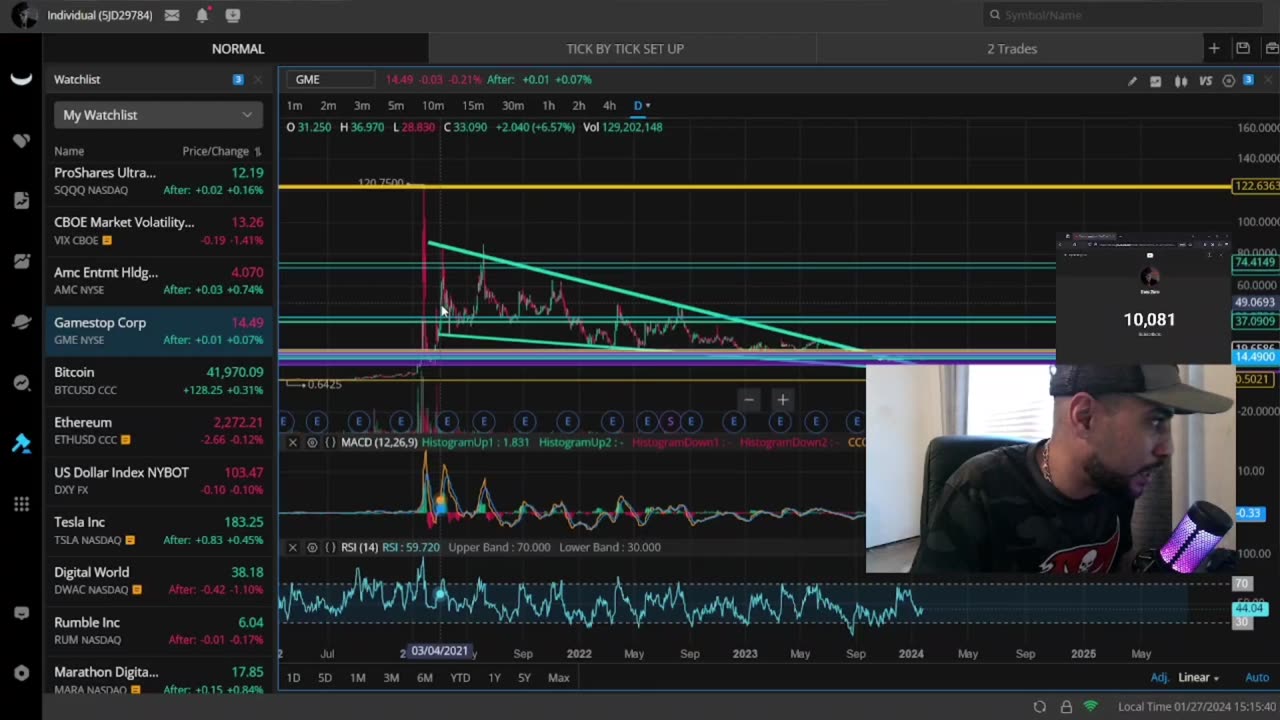This screenshot has height=720, width=1280.
Task: Select Rumble Inc in watchlist
Action: pos(158,630)
